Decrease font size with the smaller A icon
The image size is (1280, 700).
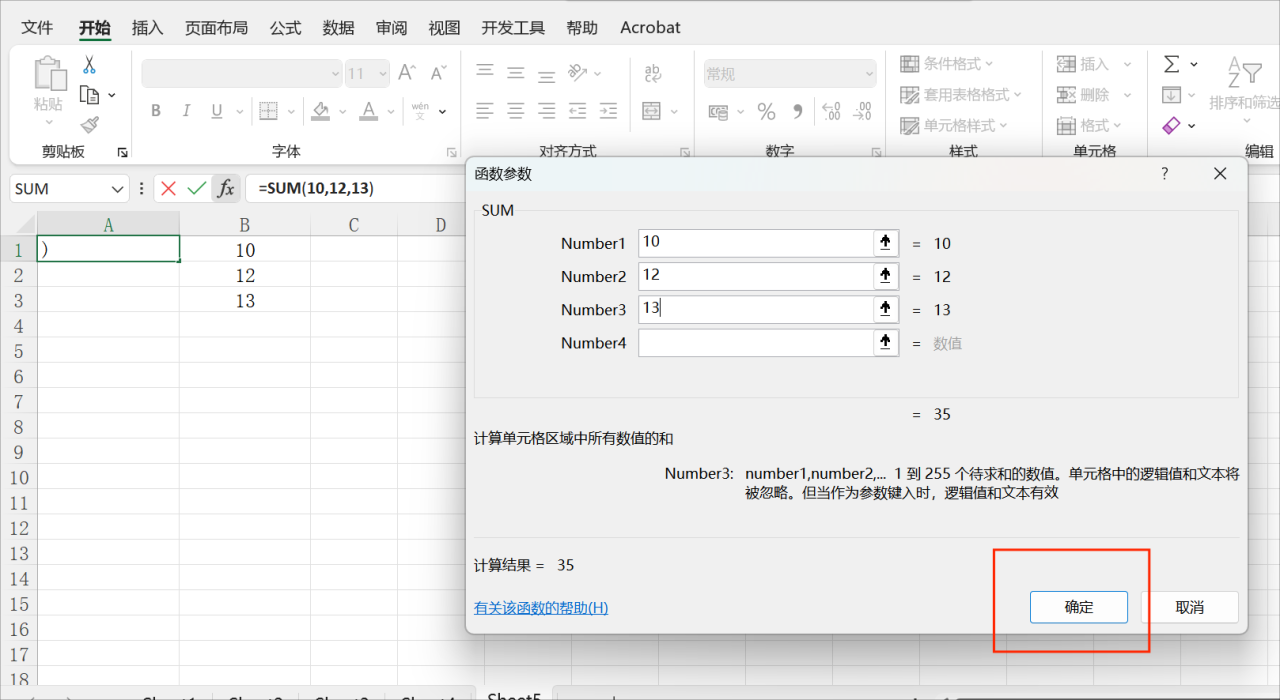[437, 73]
